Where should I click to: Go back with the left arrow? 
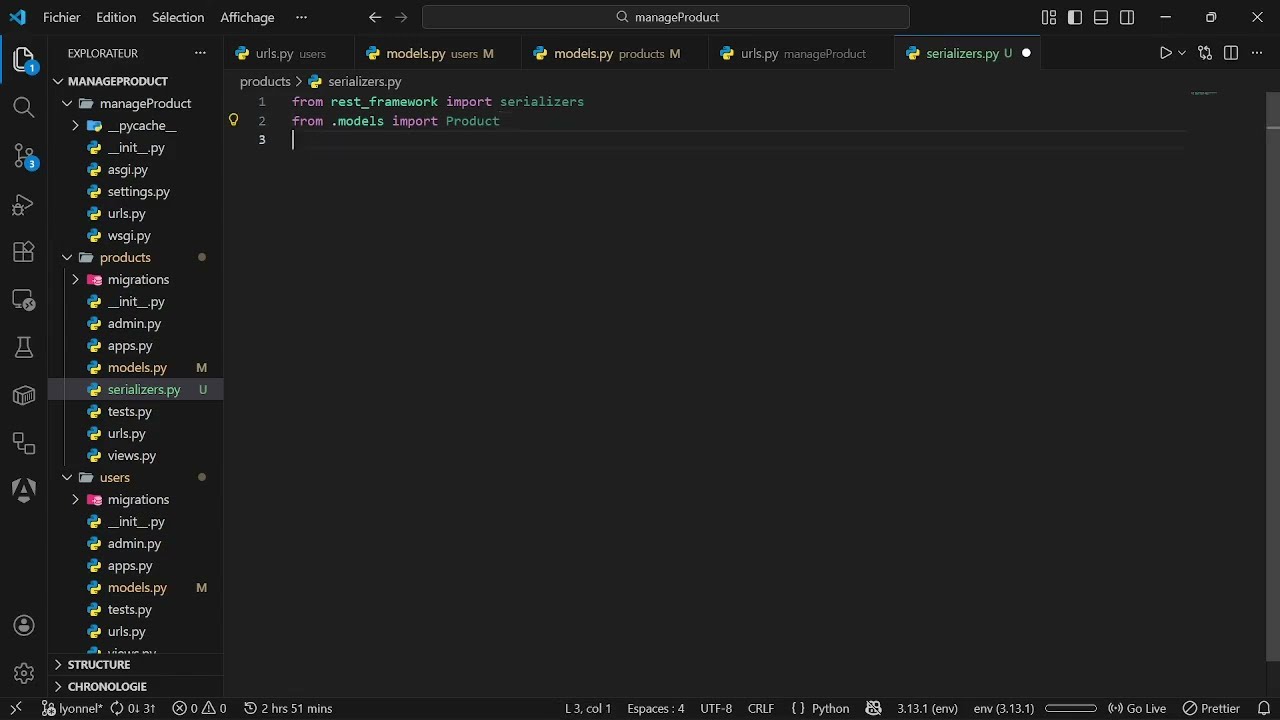[x=375, y=17]
